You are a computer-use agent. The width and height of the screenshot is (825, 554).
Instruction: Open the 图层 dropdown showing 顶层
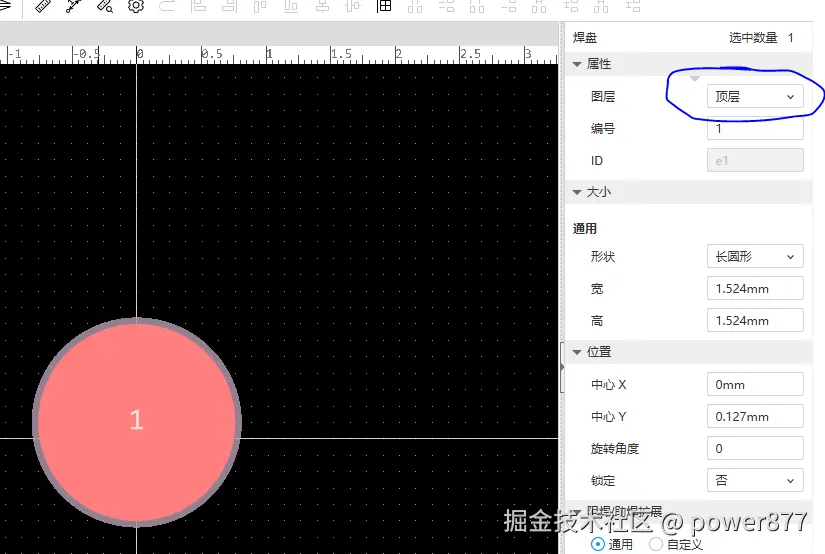(755, 96)
